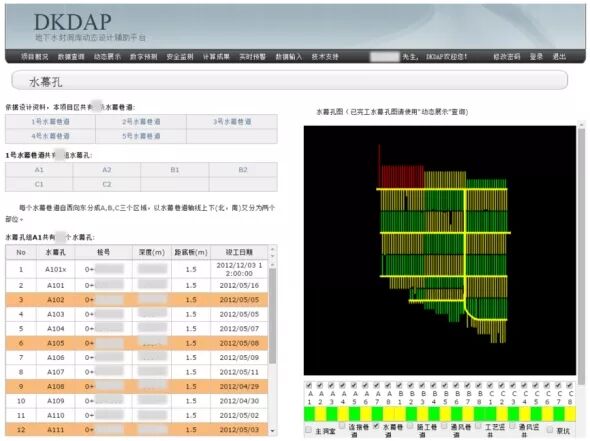This screenshot has width=590, height=441.
Task: Uncheck the A1 hole group checkbox
Action: [x=309, y=385]
